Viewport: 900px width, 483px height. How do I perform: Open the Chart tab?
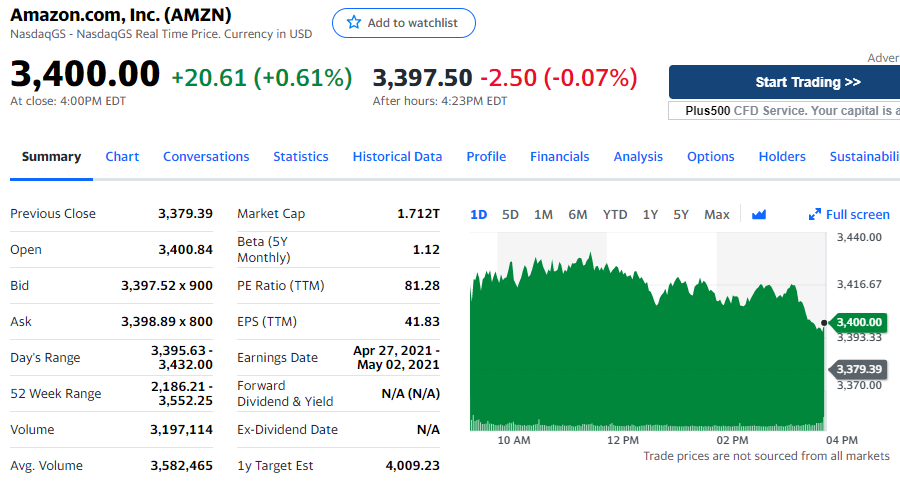[x=122, y=157]
